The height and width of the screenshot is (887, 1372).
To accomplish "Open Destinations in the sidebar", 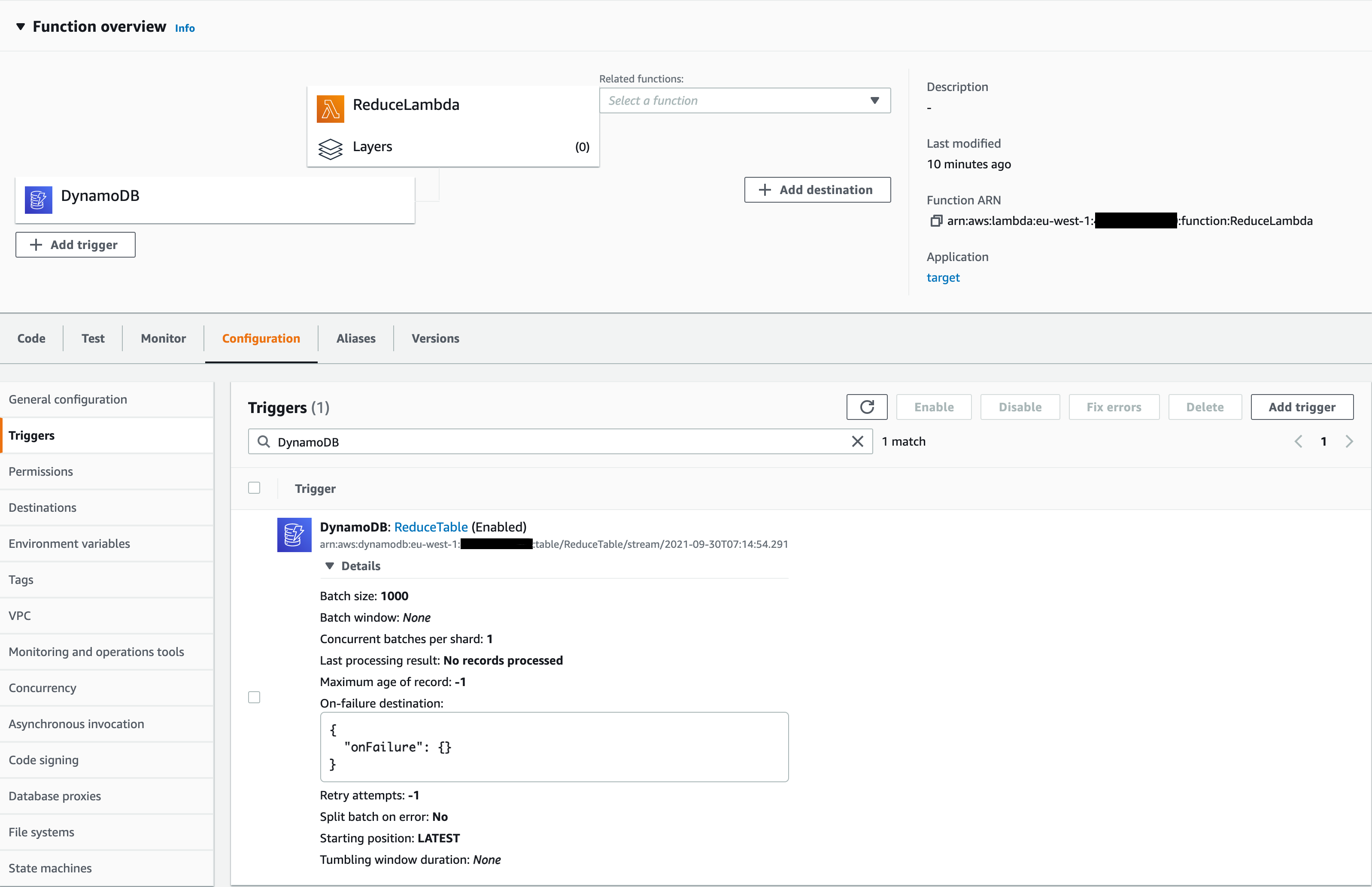I will click(x=107, y=507).
